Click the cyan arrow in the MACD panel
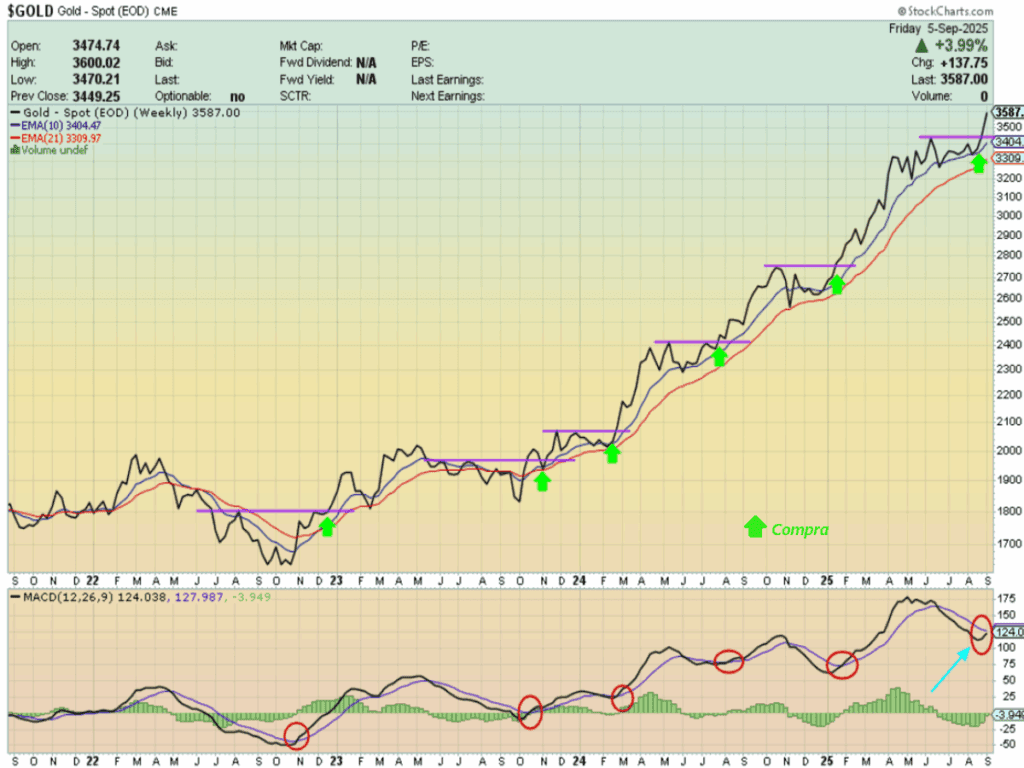 pyautogui.click(x=948, y=670)
